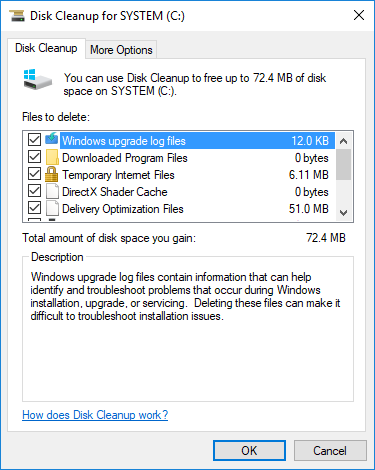This screenshot has height=470, width=375.
Task: Click the Cancel button
Action: click(330, 451)
